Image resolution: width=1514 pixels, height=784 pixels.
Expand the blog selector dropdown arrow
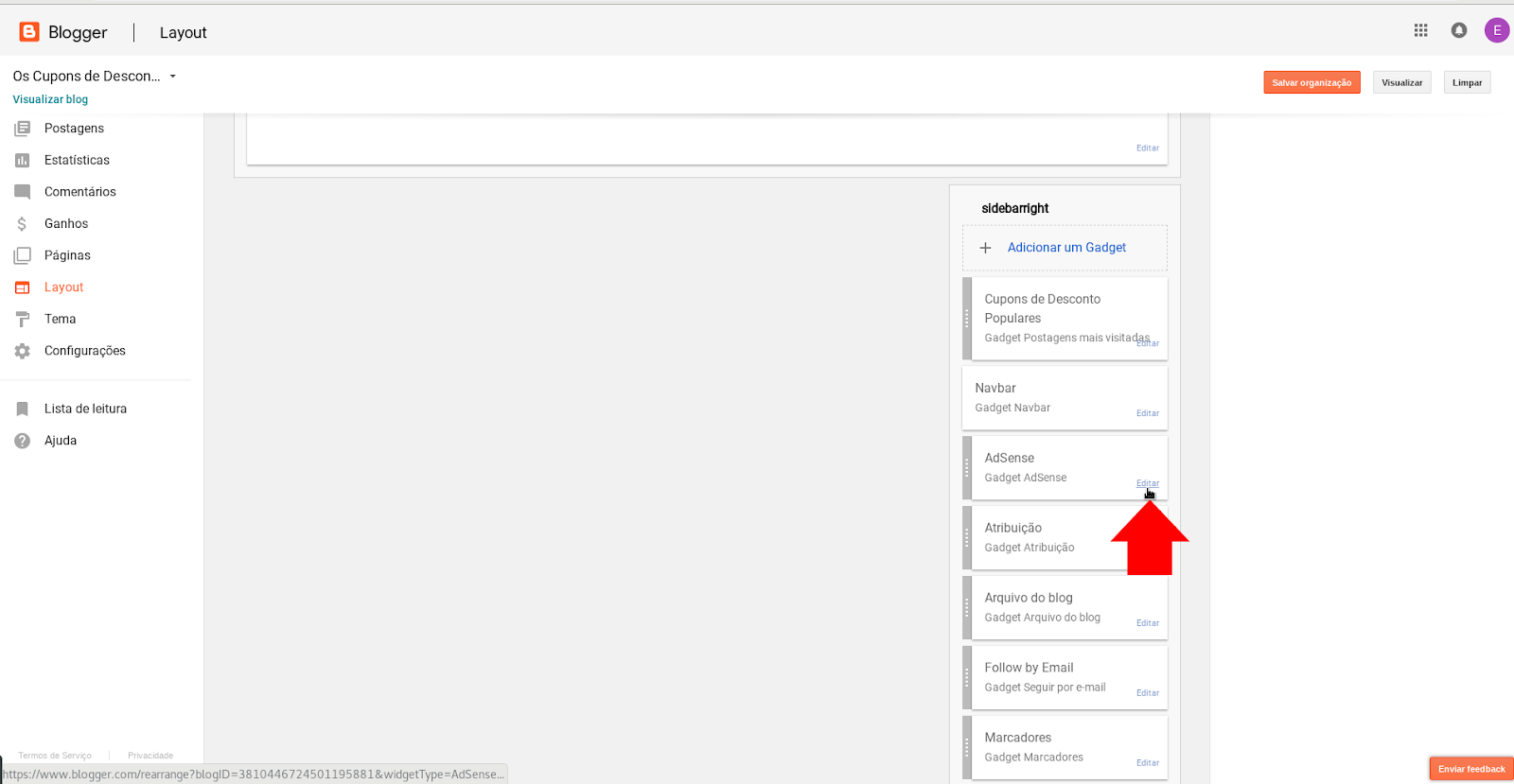pos(173,77)
